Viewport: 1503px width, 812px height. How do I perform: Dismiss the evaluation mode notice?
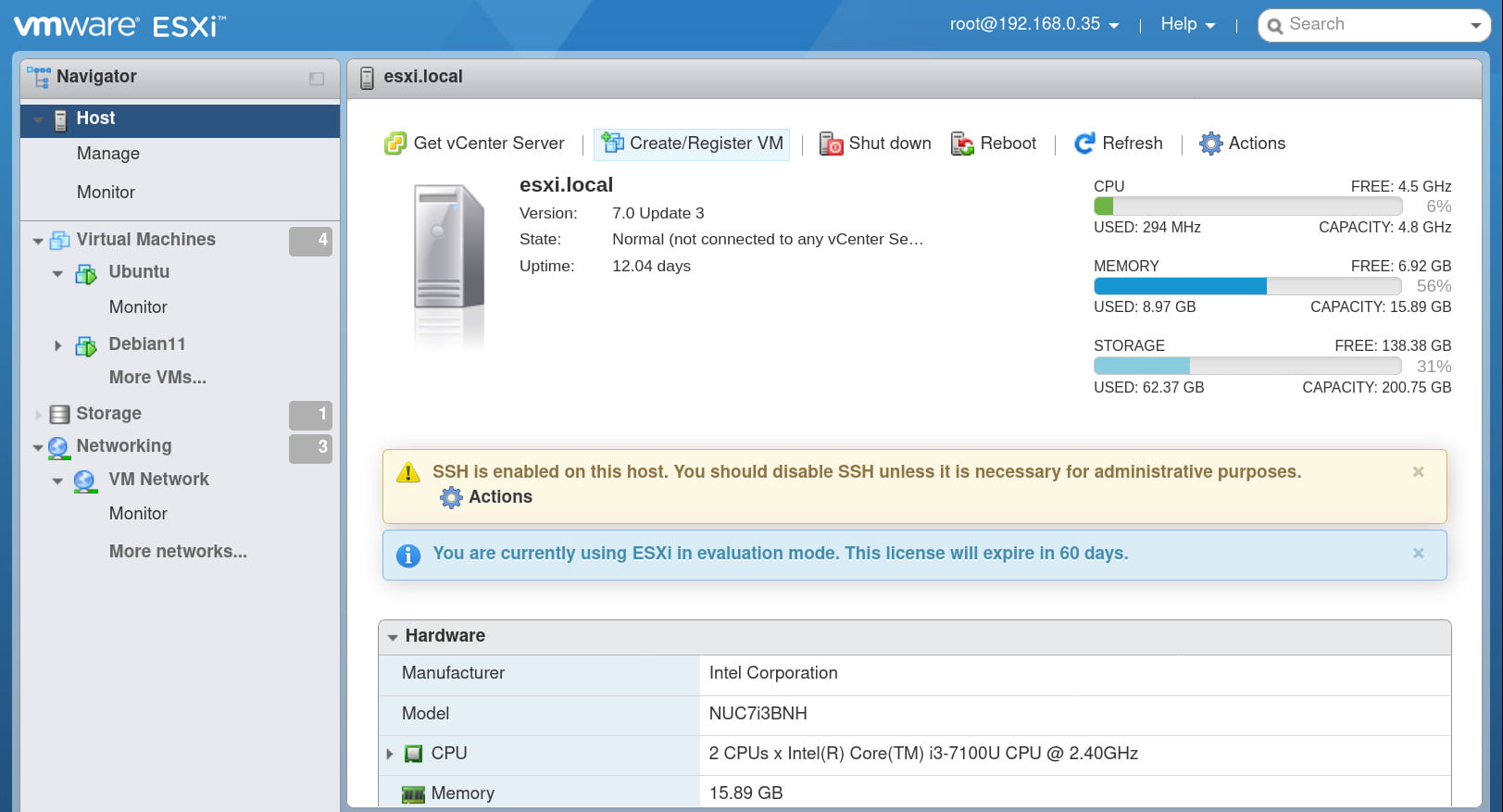click(x=1418, y=554)
